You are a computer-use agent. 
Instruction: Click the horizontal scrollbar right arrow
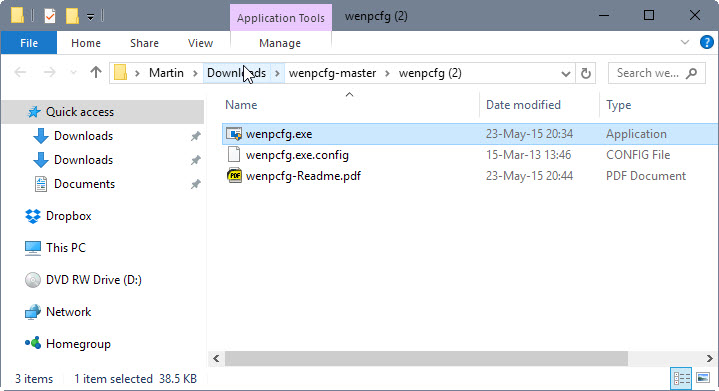710,358
